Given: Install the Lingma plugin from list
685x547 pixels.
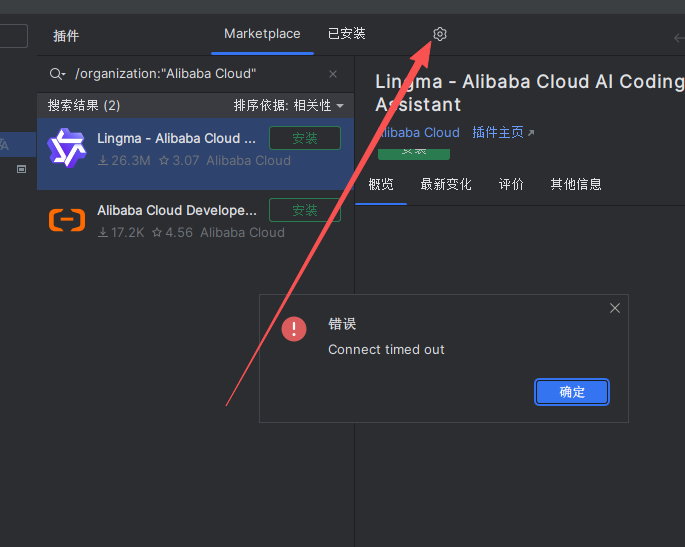Looking at the screenshot, I should pos(305,138).
